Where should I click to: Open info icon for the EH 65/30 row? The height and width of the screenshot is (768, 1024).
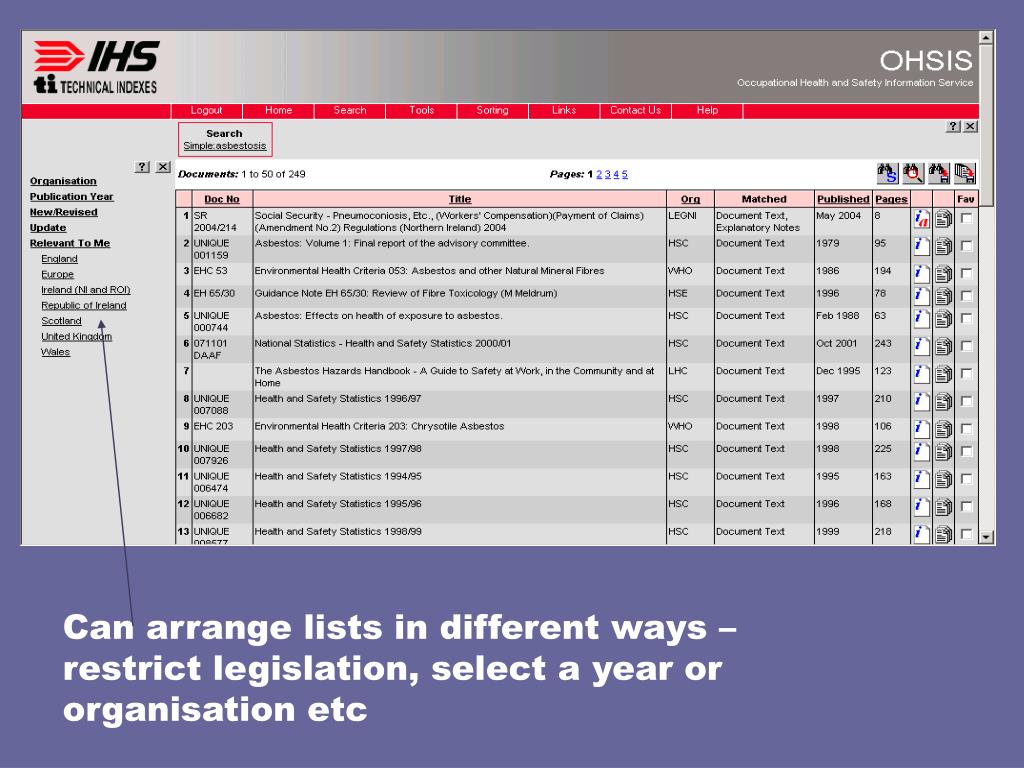[921, 296]
